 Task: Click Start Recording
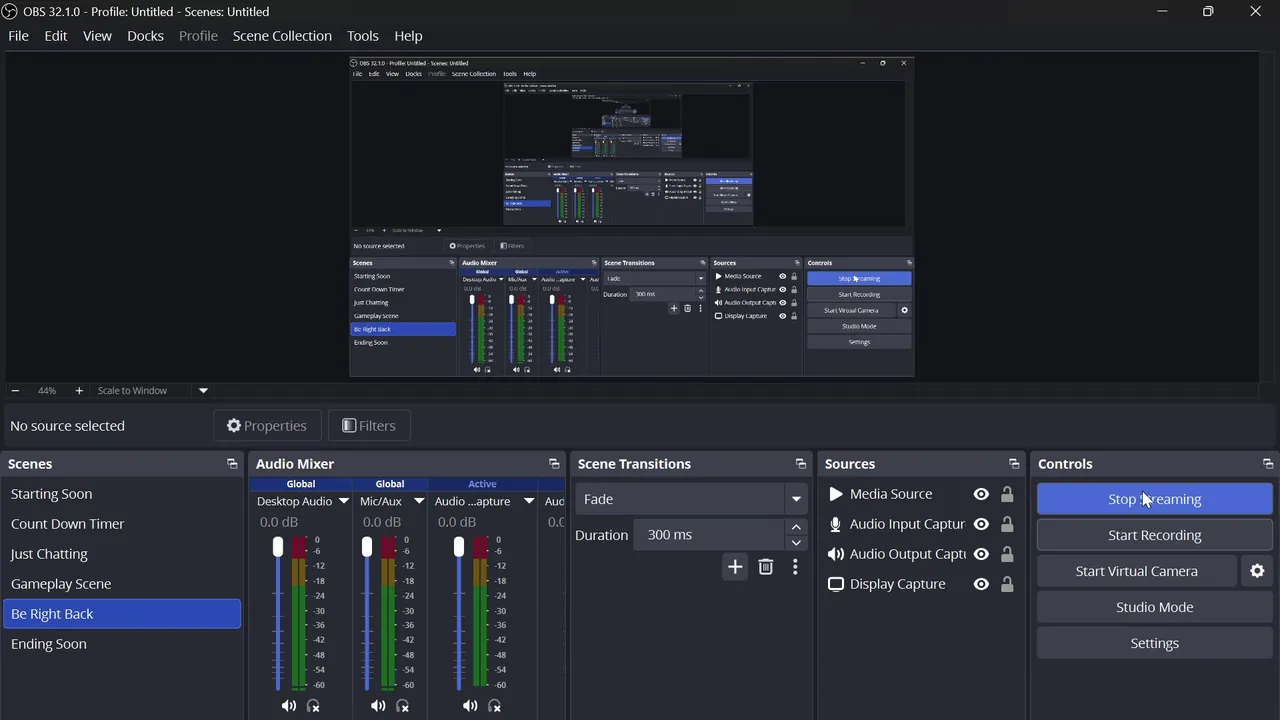tap(1155, 535)
